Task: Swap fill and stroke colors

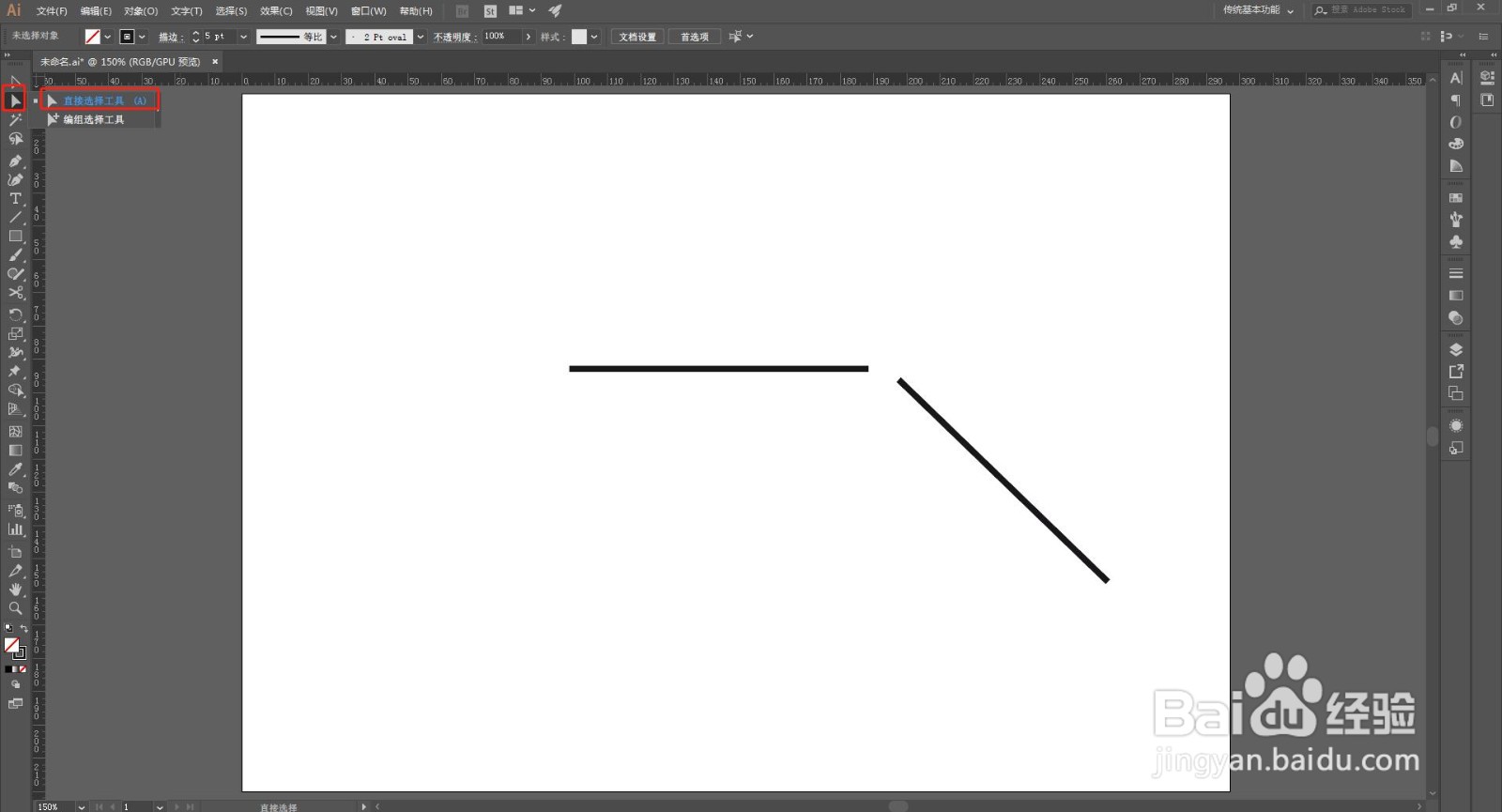Action: pyautogui.click(x=23, y=628)
